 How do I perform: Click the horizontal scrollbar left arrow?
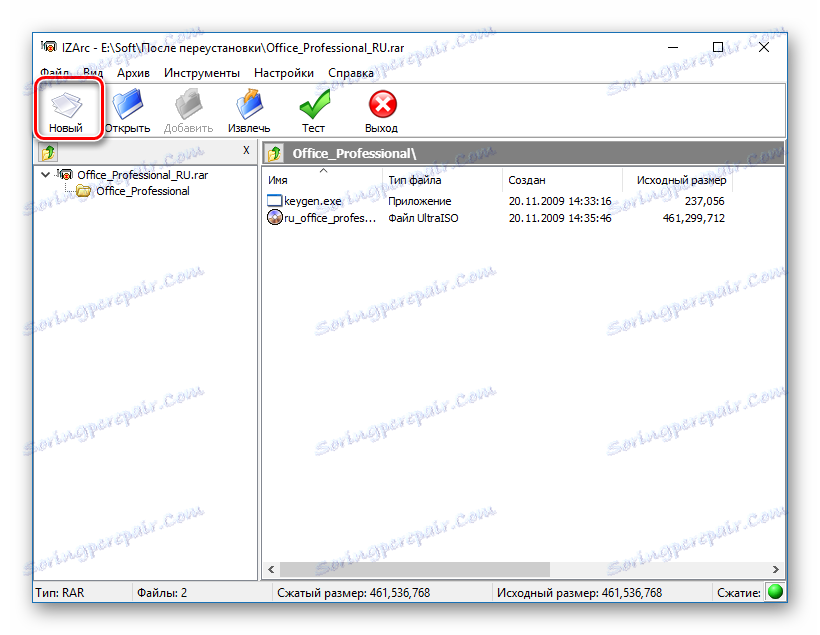pyautogui.click(x=271, y=569)
